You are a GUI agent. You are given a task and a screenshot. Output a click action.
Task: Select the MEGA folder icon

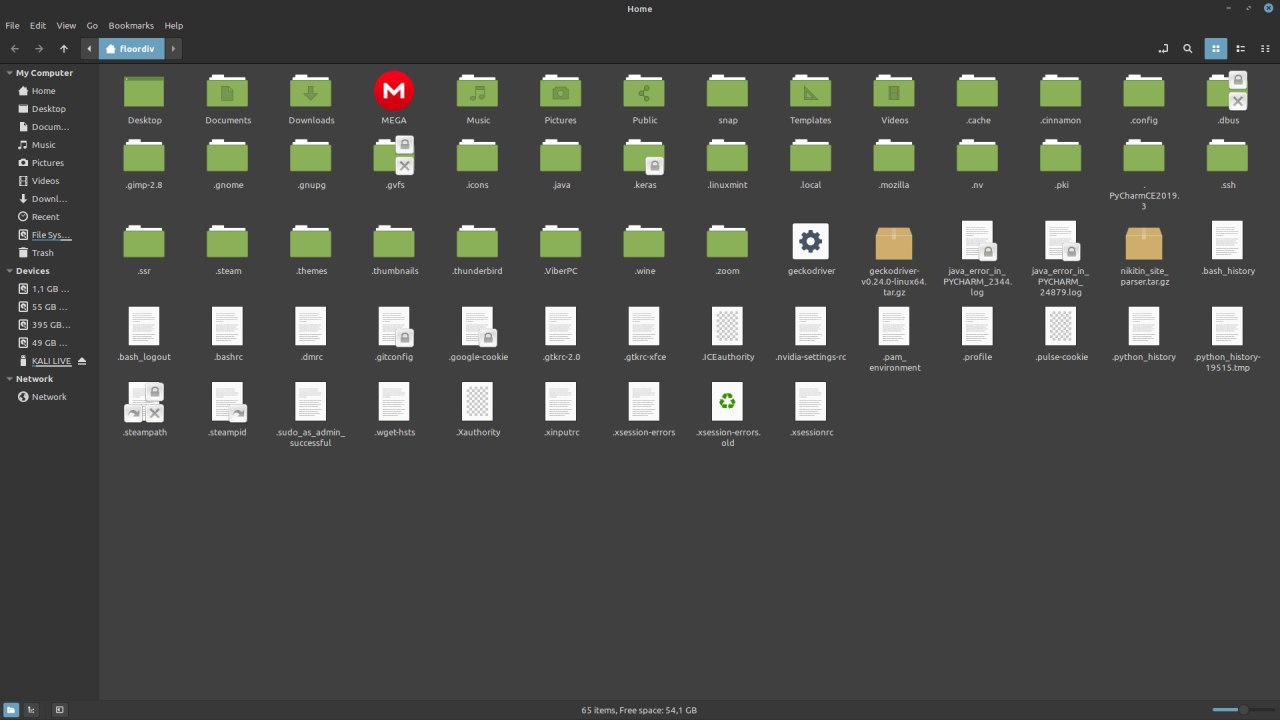coord(394,91)
